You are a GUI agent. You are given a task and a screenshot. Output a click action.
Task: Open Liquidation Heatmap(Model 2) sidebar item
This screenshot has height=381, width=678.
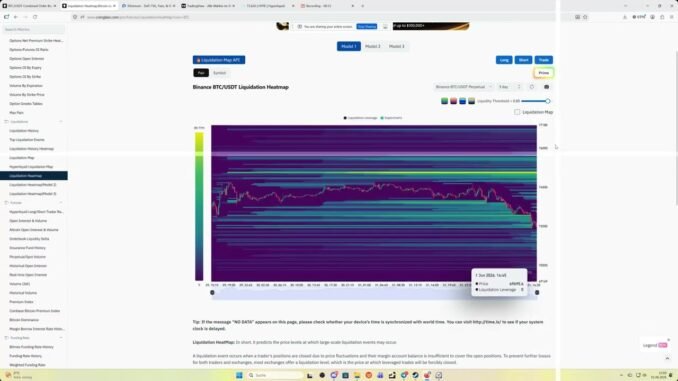33,185
